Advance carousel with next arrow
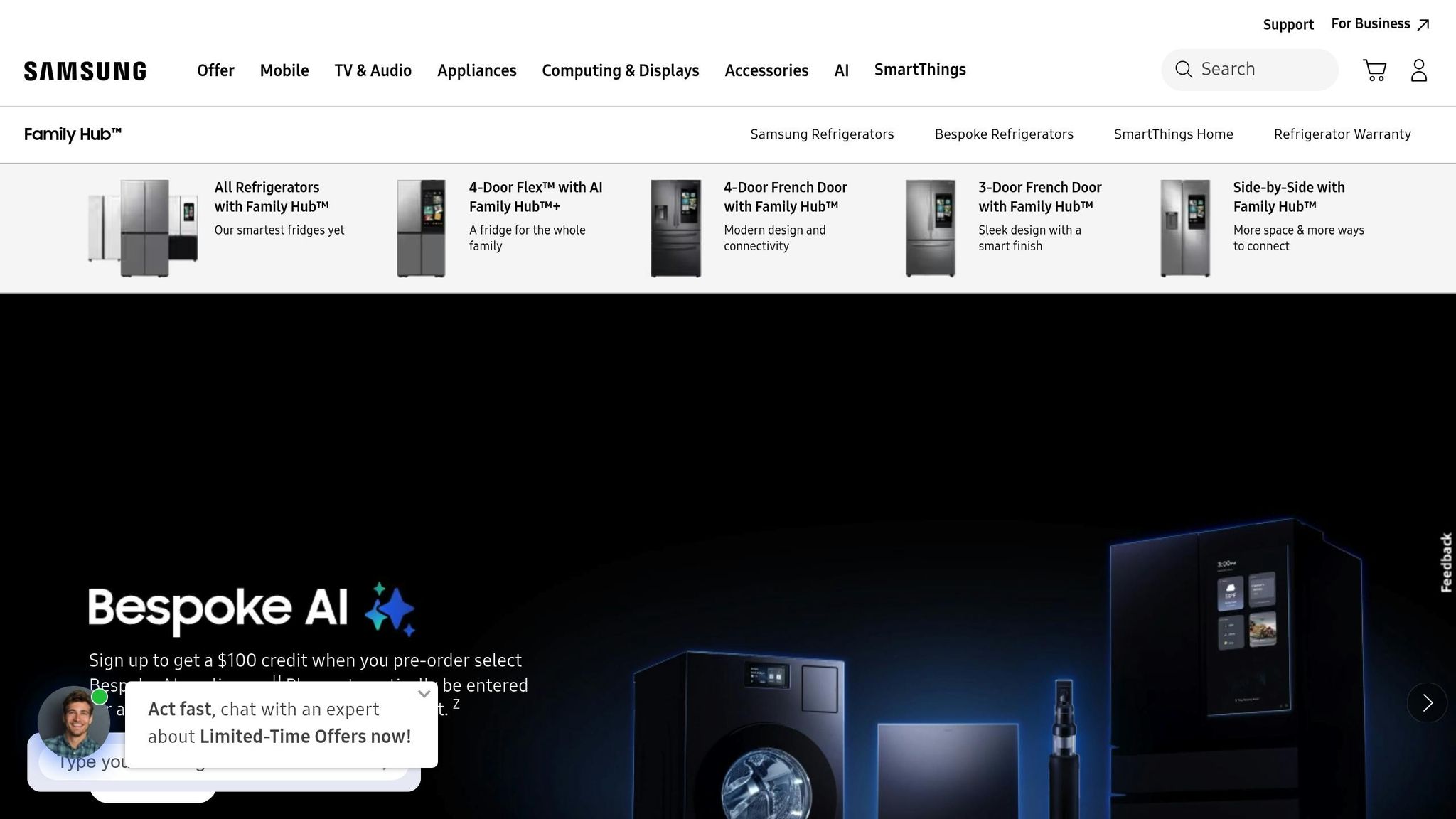The width and height of the screenshot is (1456, 819). pos(1427,703)
